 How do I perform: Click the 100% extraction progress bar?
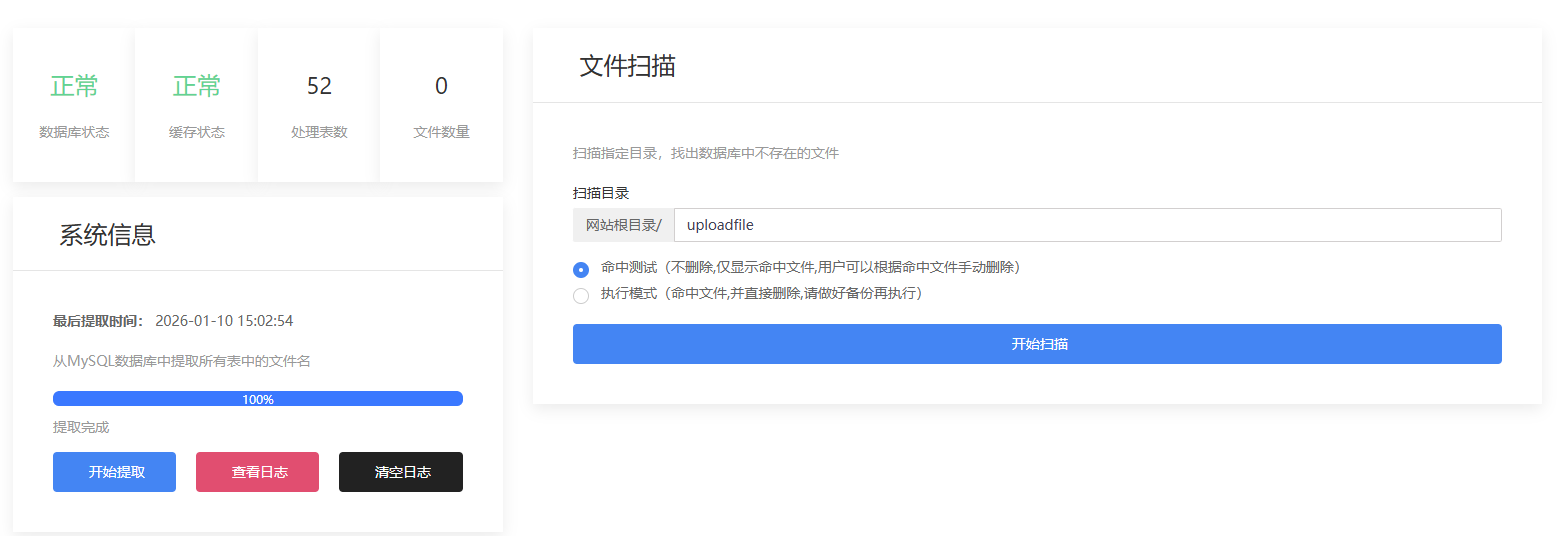tap(257, 399)
